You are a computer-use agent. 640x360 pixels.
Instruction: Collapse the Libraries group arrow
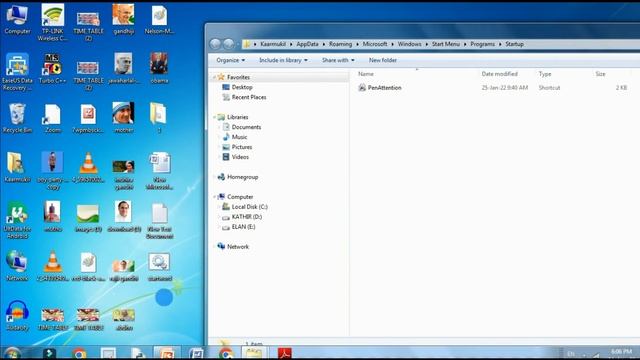coord(214,117)
